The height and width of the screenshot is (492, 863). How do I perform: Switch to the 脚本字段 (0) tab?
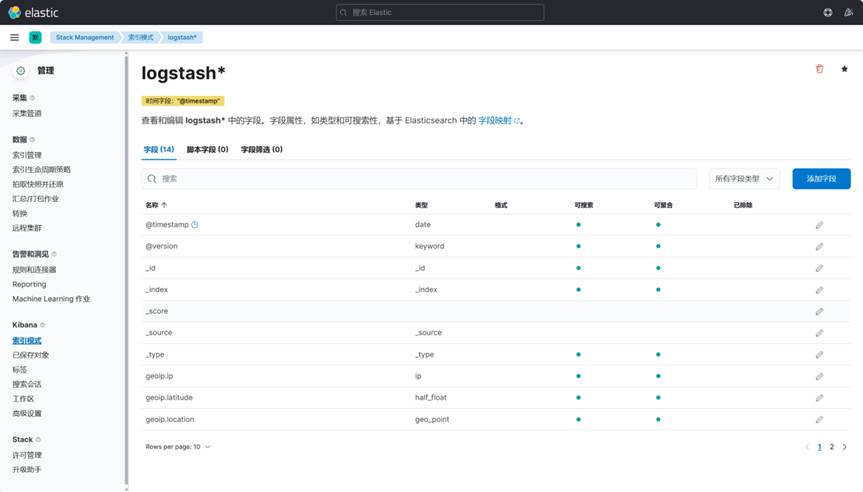click(x=207, y=150)
